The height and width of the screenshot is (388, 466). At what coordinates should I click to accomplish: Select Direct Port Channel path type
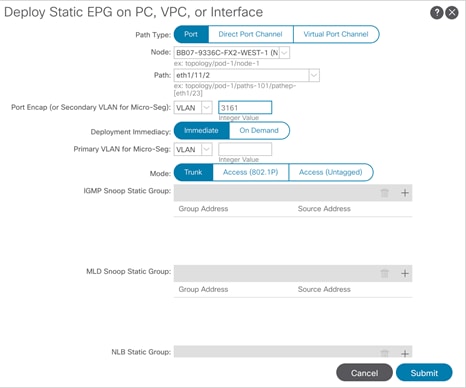pos(250,34)
